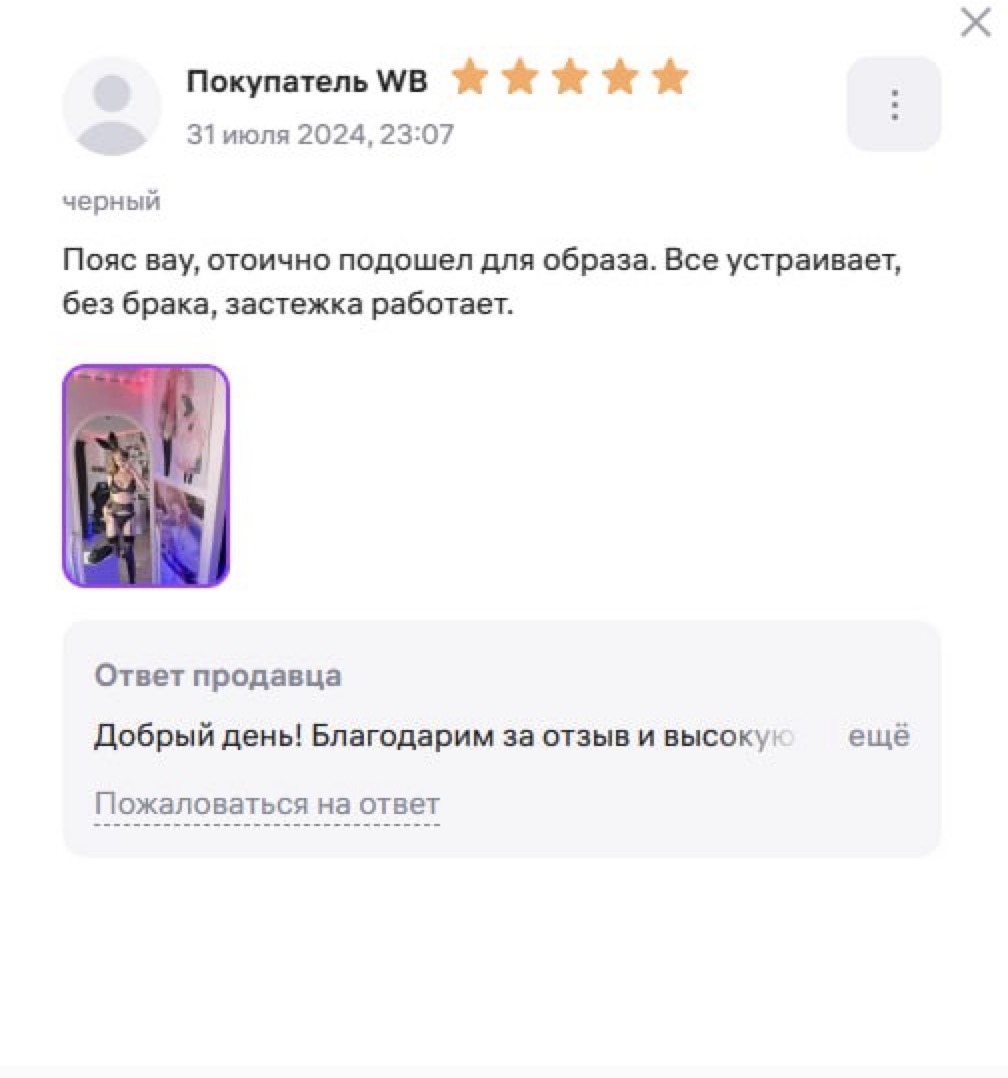Open the review photo thumbnail
Image resolution: width=1008 pixels, height=1078 pixels.
tap(146, 476)
